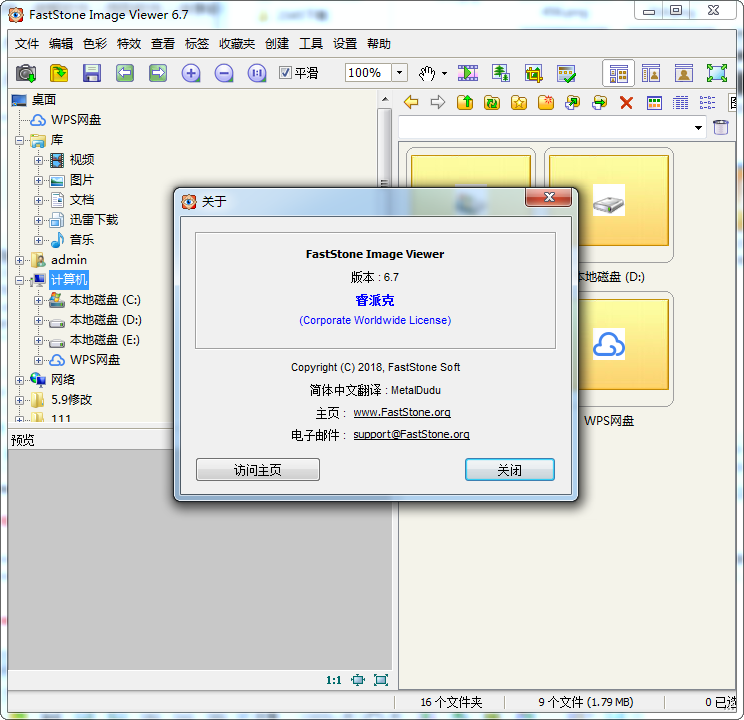The image size is (744, 720).
Task: Click the 访问主页 button in dialog
Action: [258, 470]
